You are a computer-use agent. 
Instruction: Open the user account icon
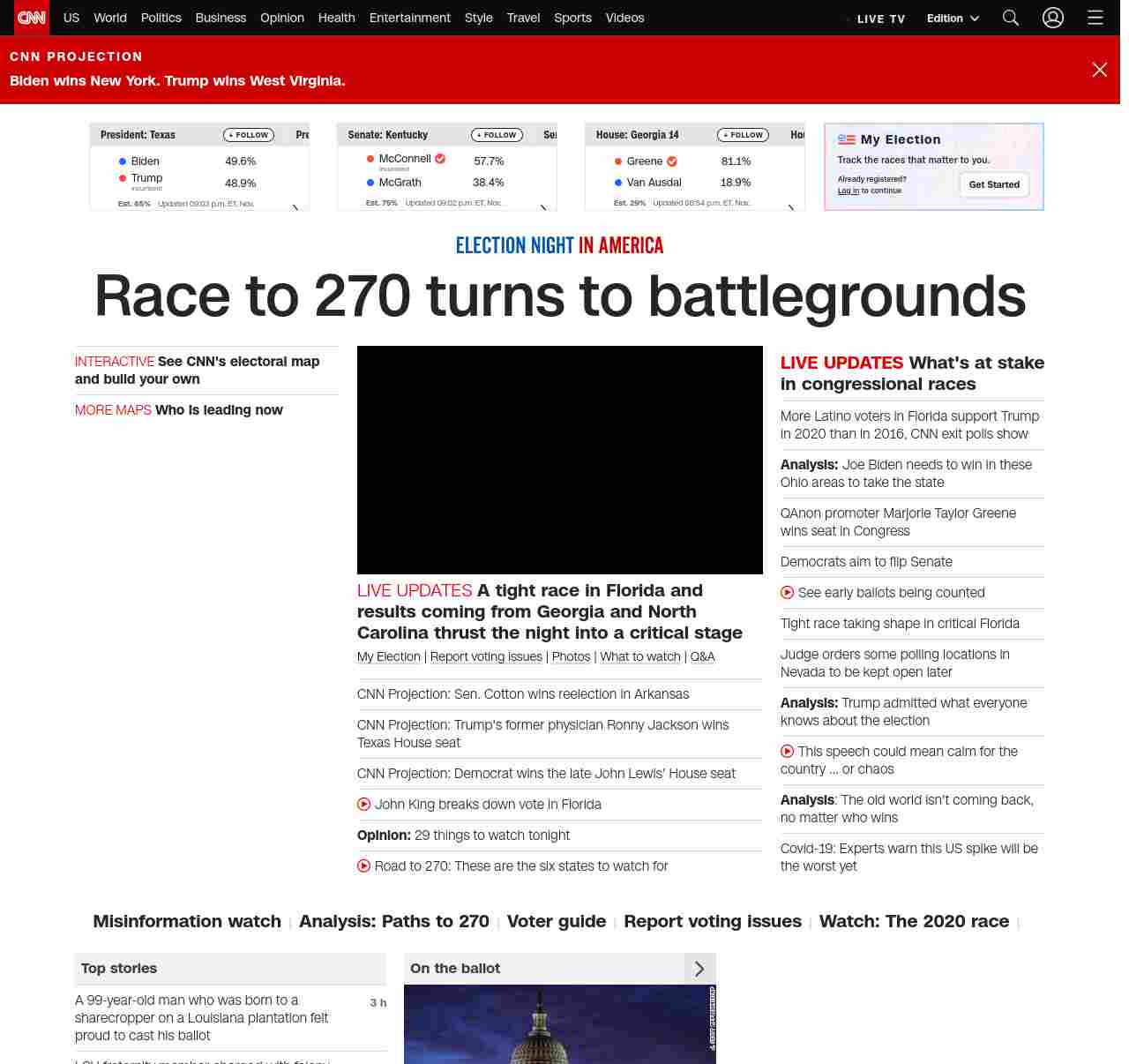(x=1053, y=18)
